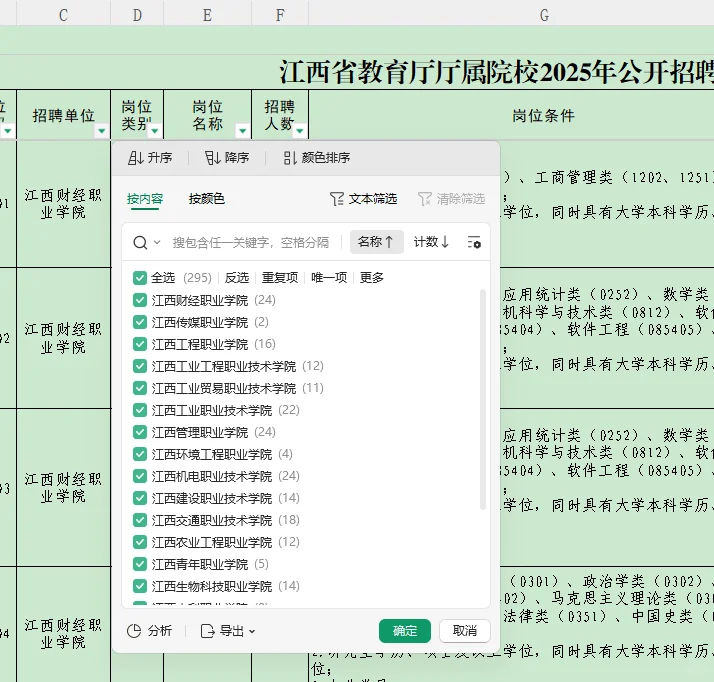Image resolution: width=714 pixels, height=682 pixels.
Task: Open 岗位名称 column filter arrow
Action: pyautogui.click(x=243, y=131)
